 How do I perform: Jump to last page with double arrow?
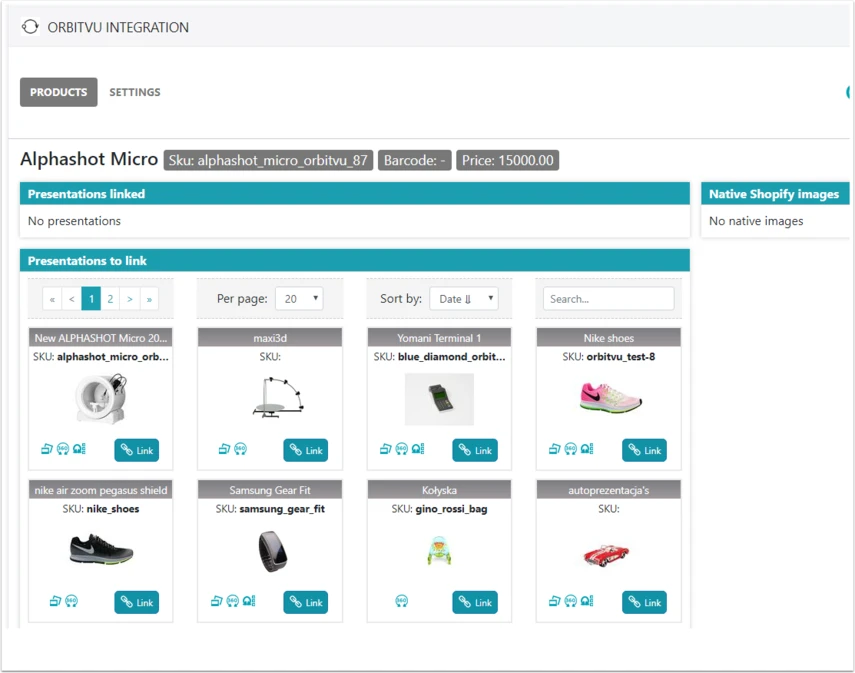(x=149, y=299)
